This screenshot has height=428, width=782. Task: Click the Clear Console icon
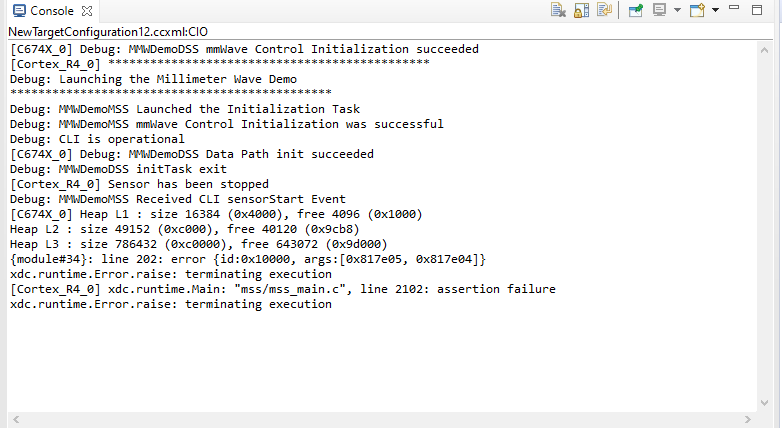pyautogui.click(x=558, y=10)
